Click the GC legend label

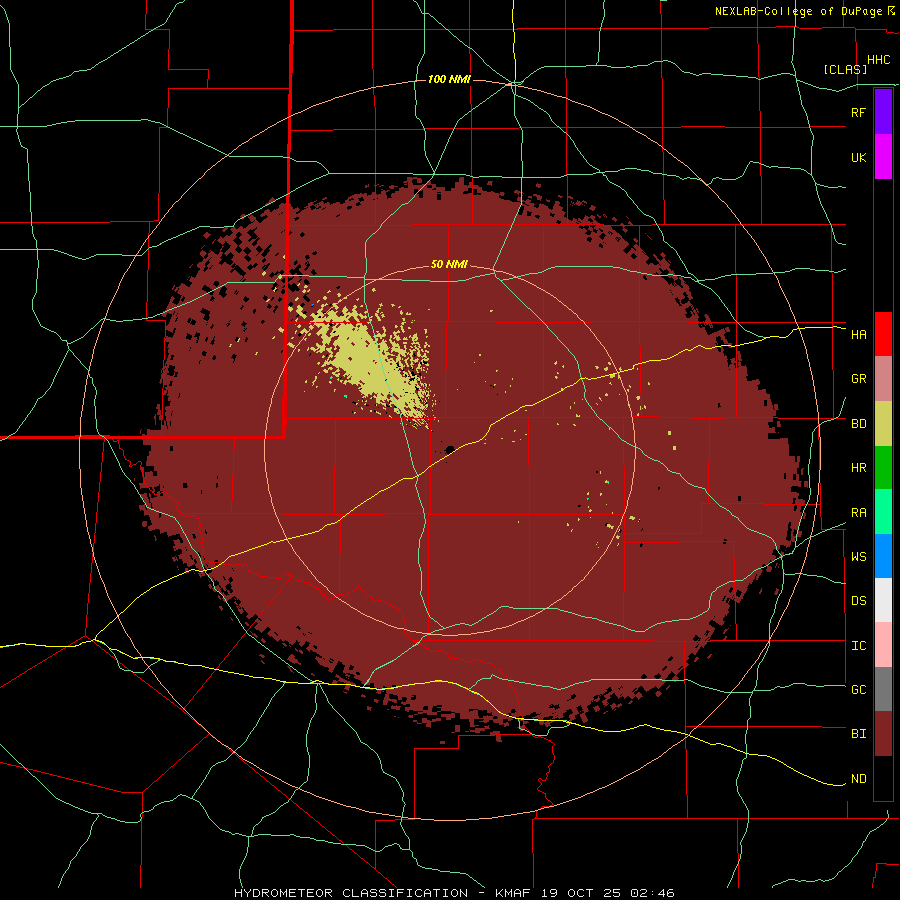pyautogui.click(x=858, y=690)
